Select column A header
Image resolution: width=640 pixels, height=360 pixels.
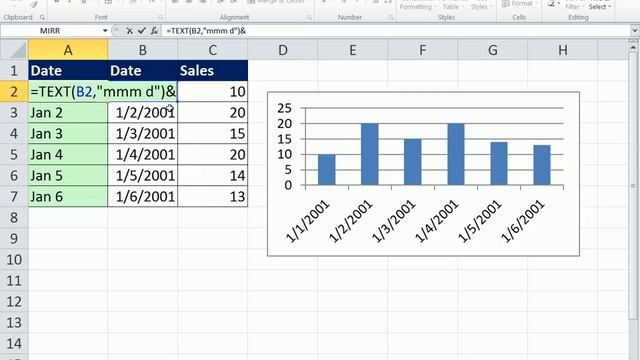[68, 50]
